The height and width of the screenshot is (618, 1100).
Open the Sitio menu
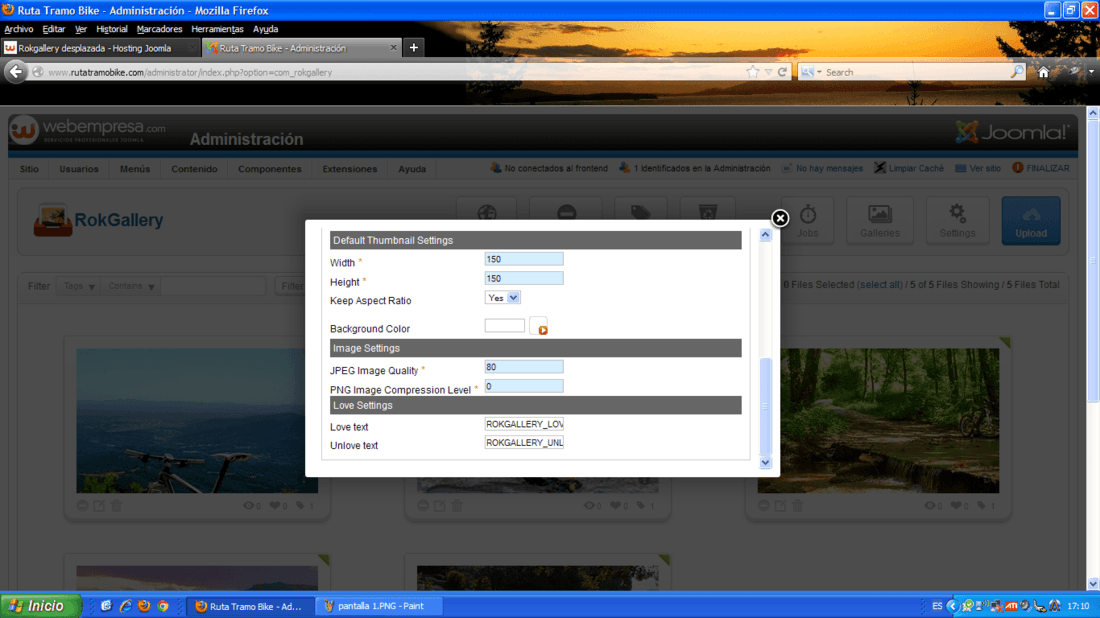[x=29, y=169]
